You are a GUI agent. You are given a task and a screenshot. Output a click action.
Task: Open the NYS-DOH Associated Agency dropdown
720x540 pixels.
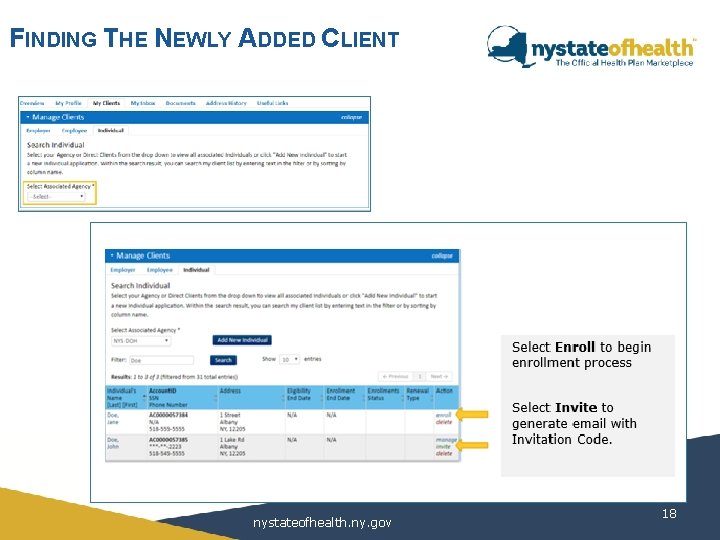pos(141,341)
